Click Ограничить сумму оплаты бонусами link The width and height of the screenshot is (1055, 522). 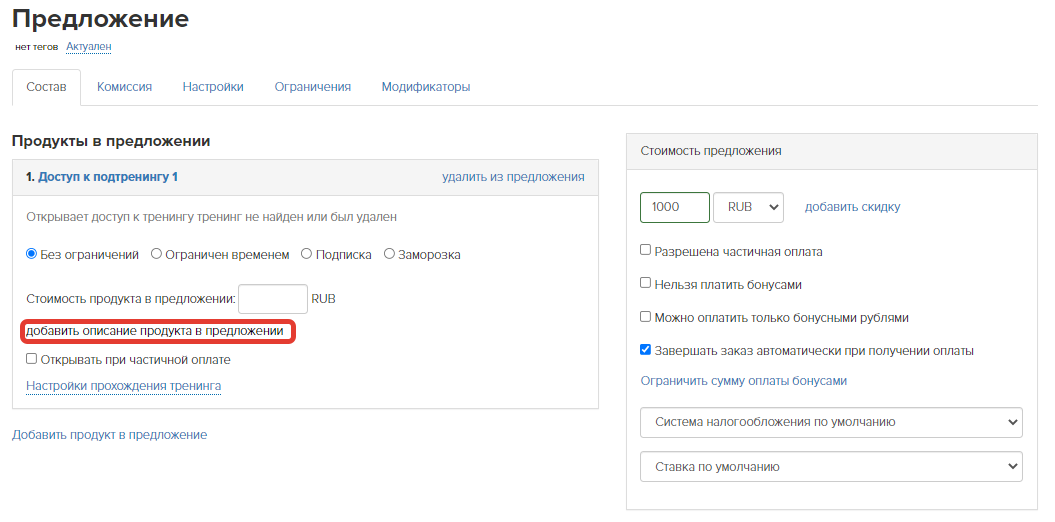pos(743,381)
